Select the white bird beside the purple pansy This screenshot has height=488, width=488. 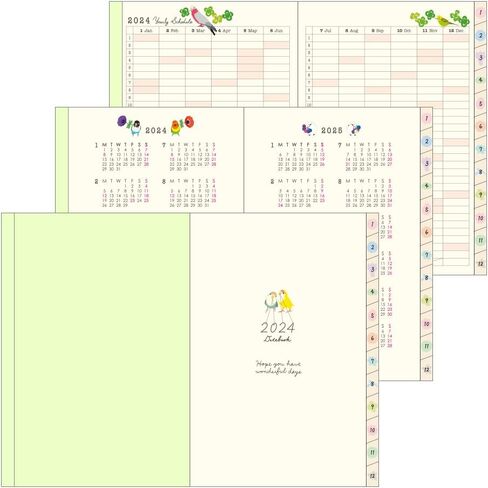135,128
